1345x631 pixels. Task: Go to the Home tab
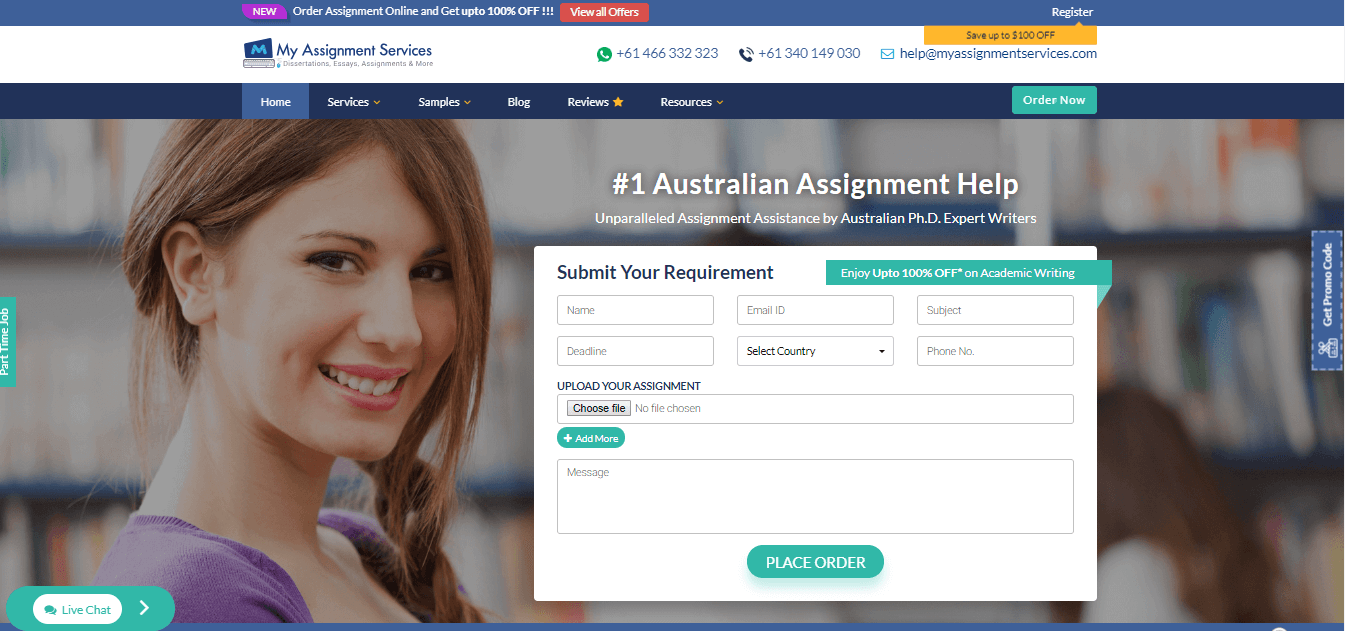click(x=275, y=102)
